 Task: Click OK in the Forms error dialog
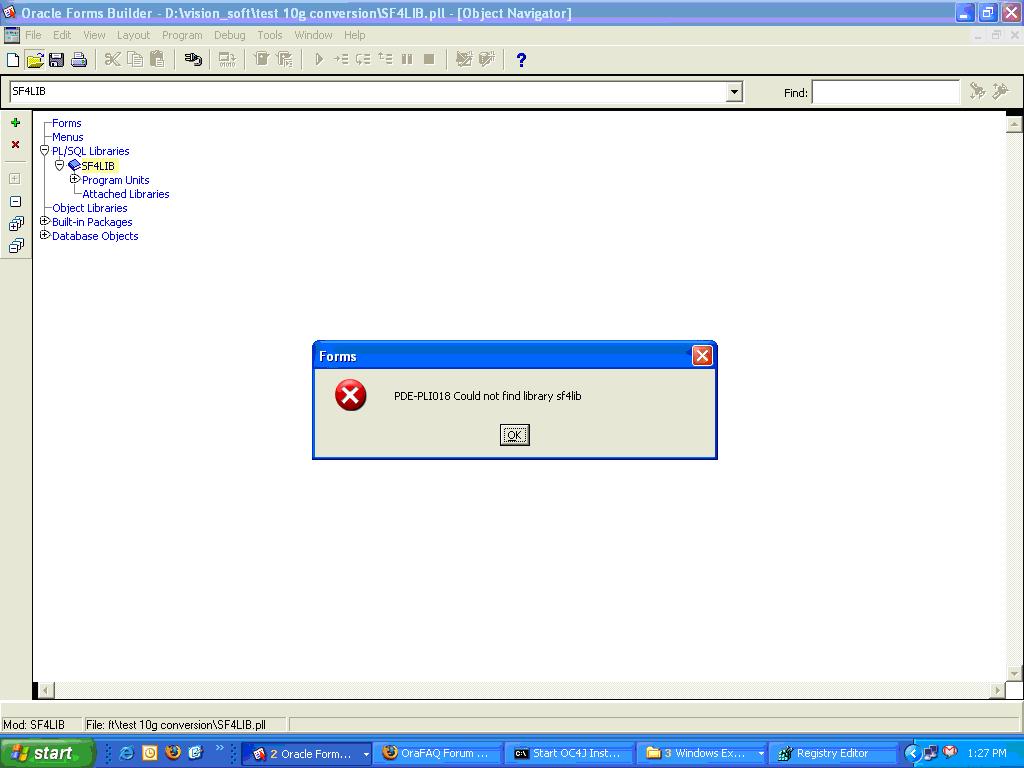515,435
